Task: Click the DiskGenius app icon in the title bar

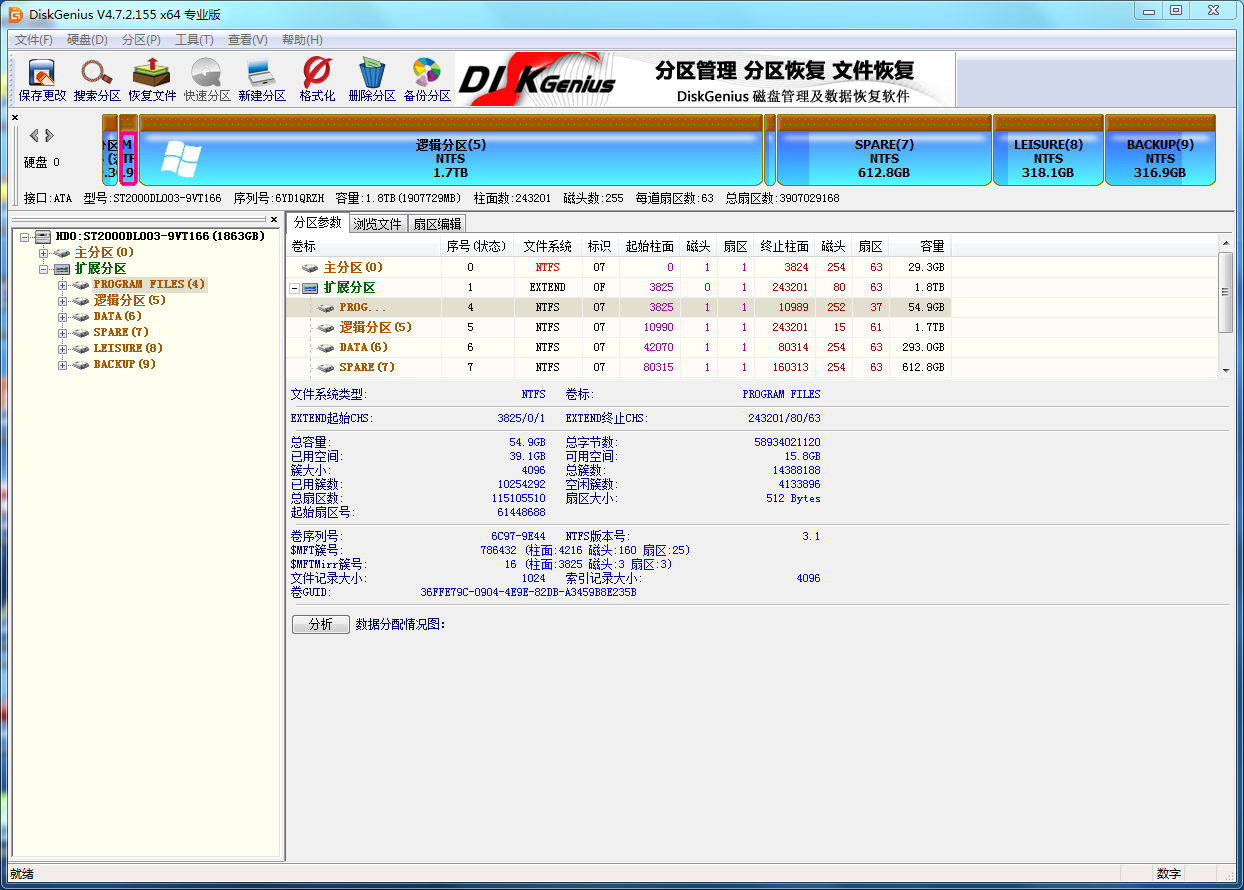Action: coord(16,14)
